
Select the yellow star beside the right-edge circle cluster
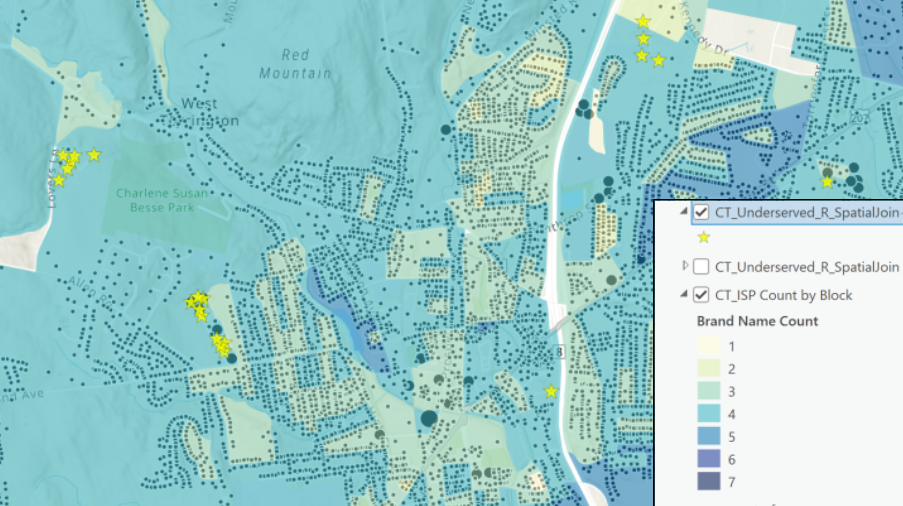click(827, 181)
